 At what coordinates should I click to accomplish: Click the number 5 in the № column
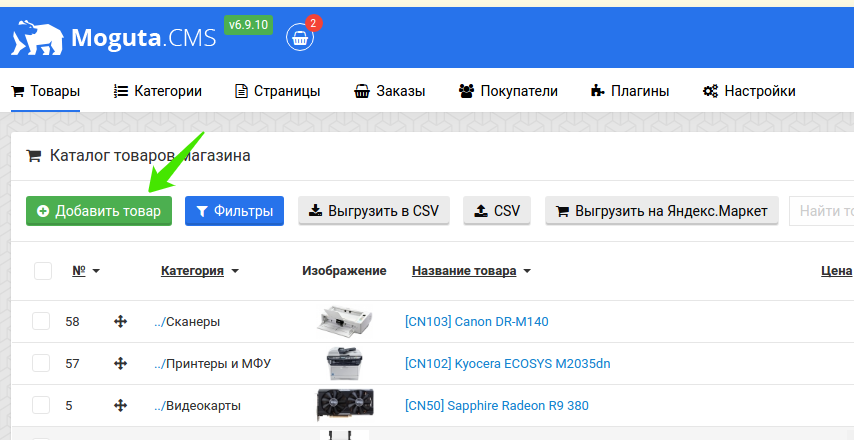pos(69,405)
